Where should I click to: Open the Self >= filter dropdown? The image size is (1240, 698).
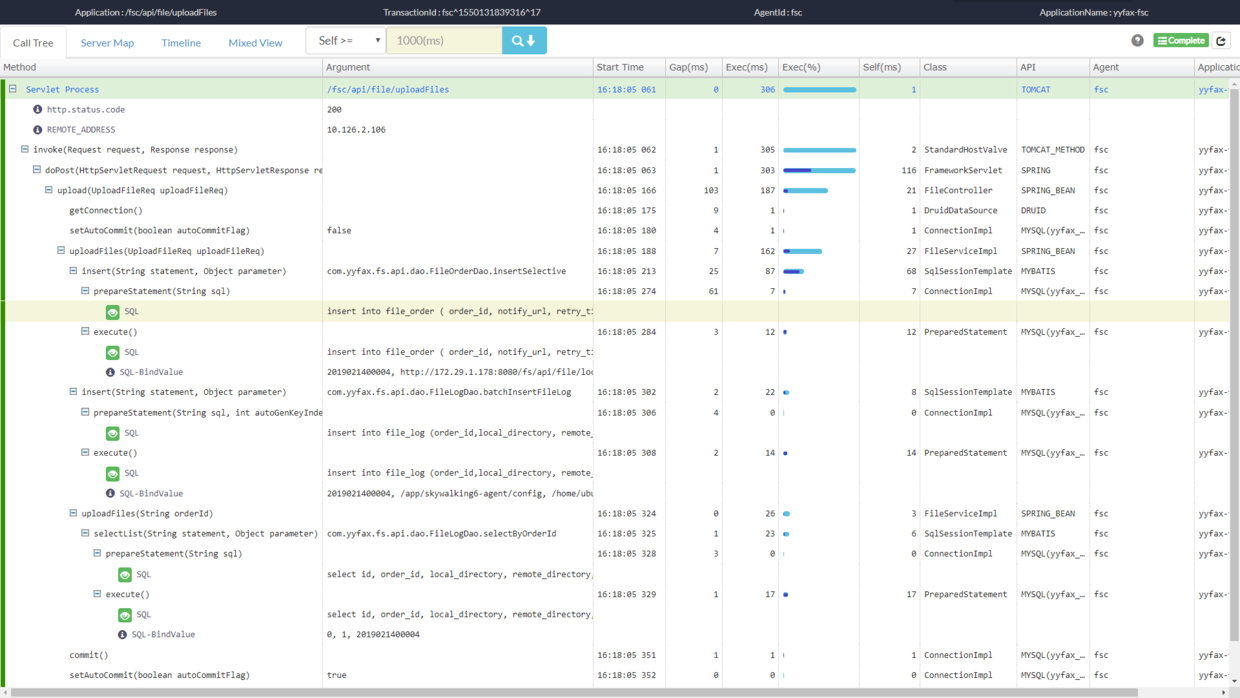345,41
